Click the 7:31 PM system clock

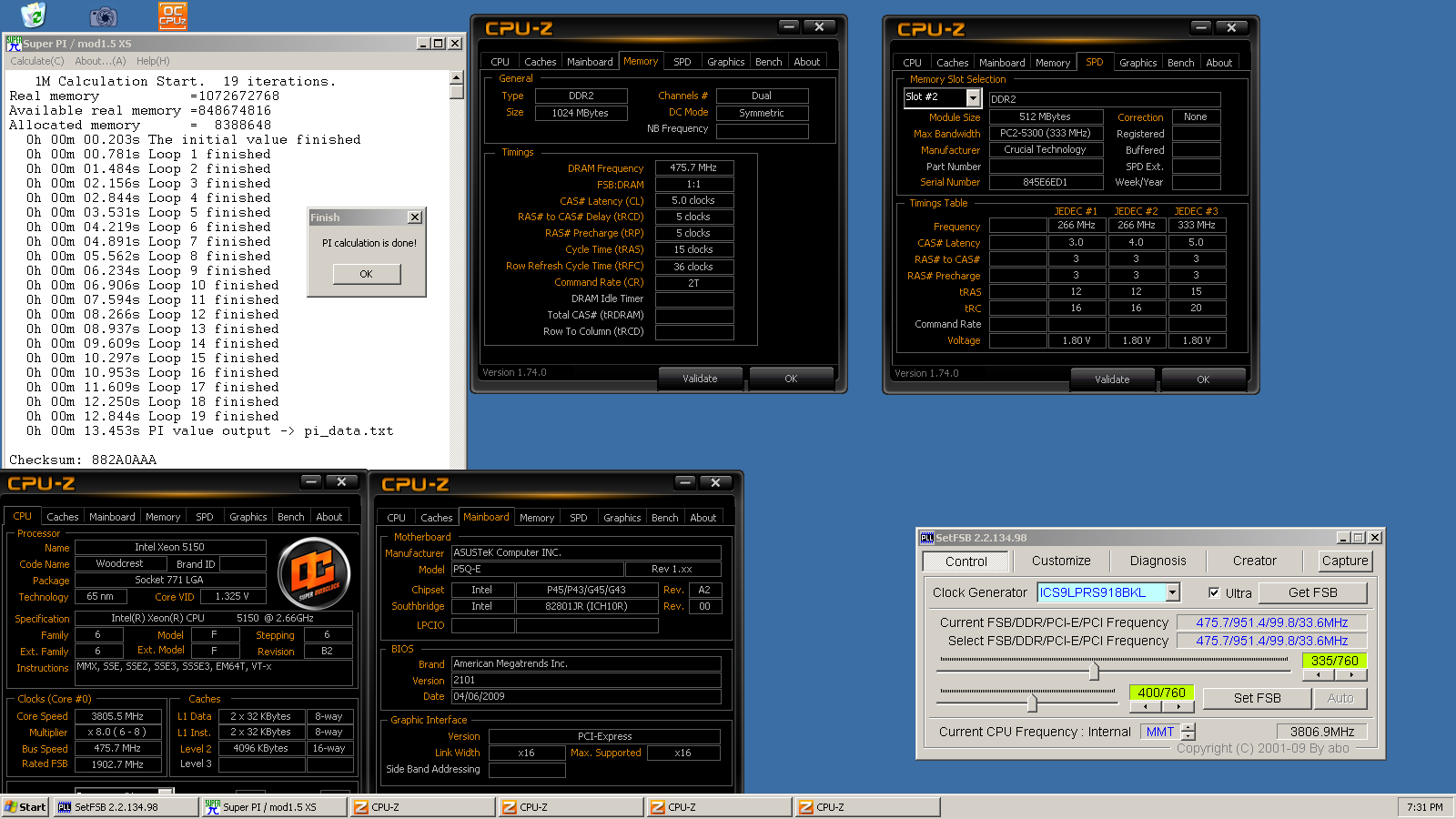[x=1424, y=807]
